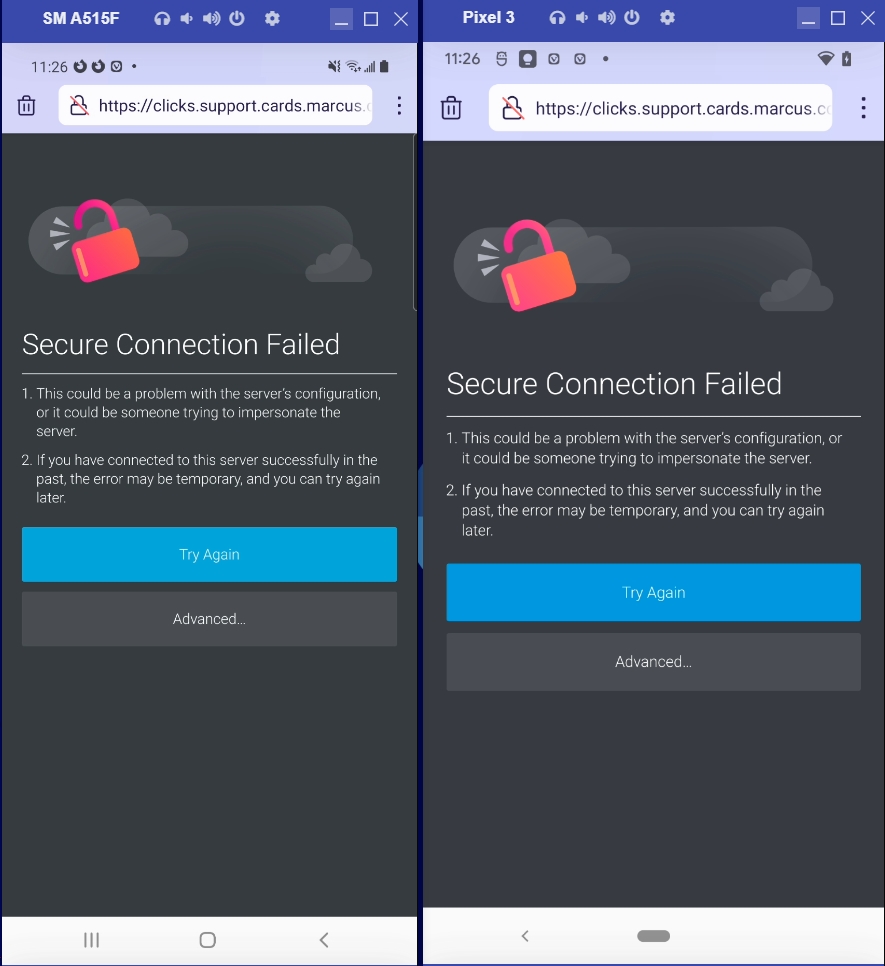This screenshot has height=966, width=885.
Task: Click the speaker icon in the SM A515F toolbar
Action: tap(187, 18)
